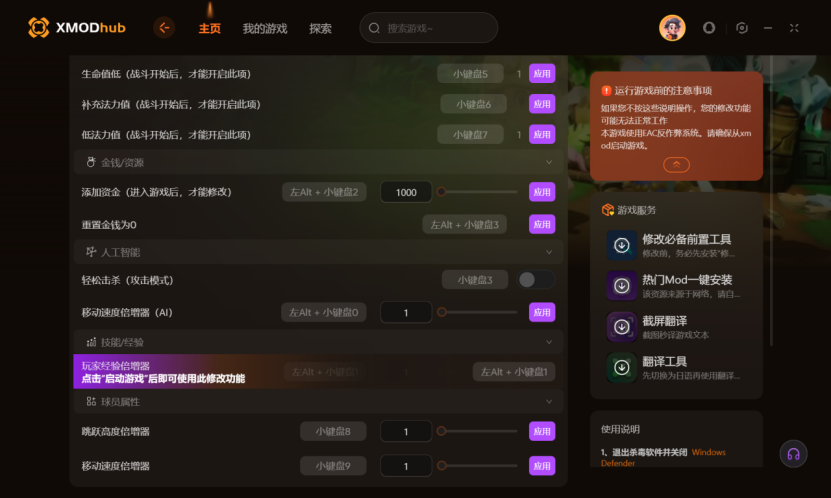Click the user avatar picture

(x=672, y=28)
